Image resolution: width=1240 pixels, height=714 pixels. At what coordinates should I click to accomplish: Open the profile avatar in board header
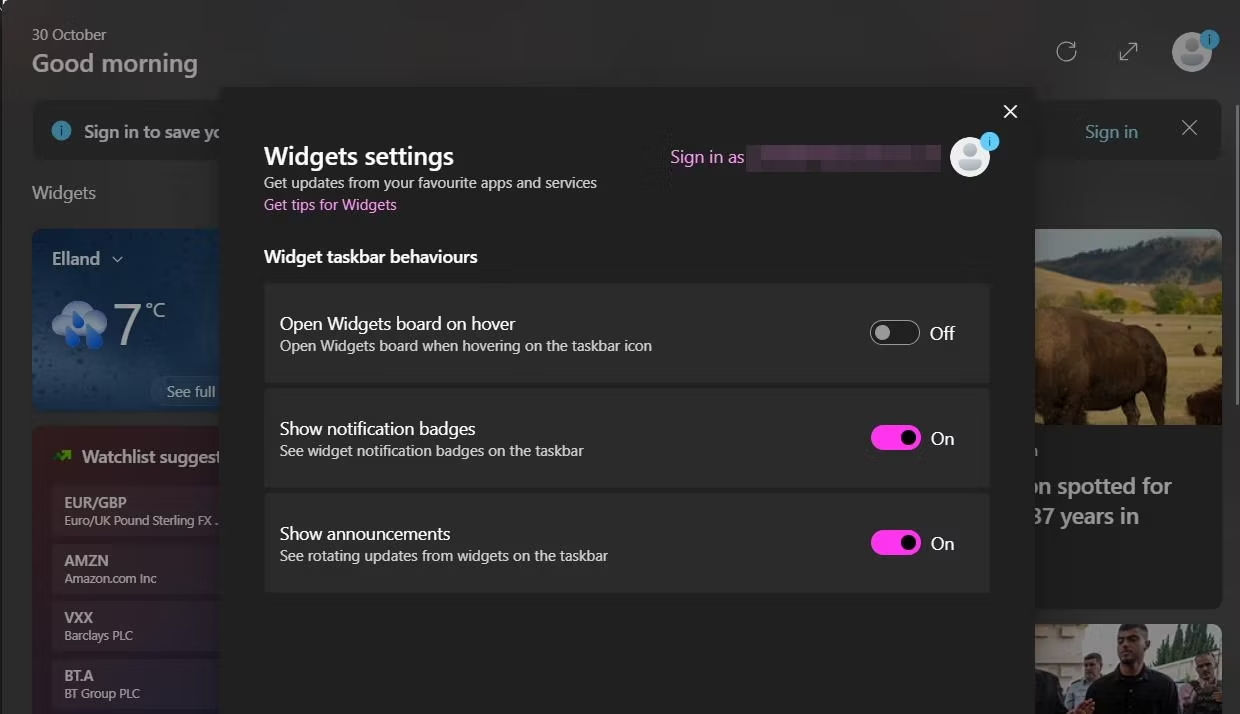pos(1192,52)
